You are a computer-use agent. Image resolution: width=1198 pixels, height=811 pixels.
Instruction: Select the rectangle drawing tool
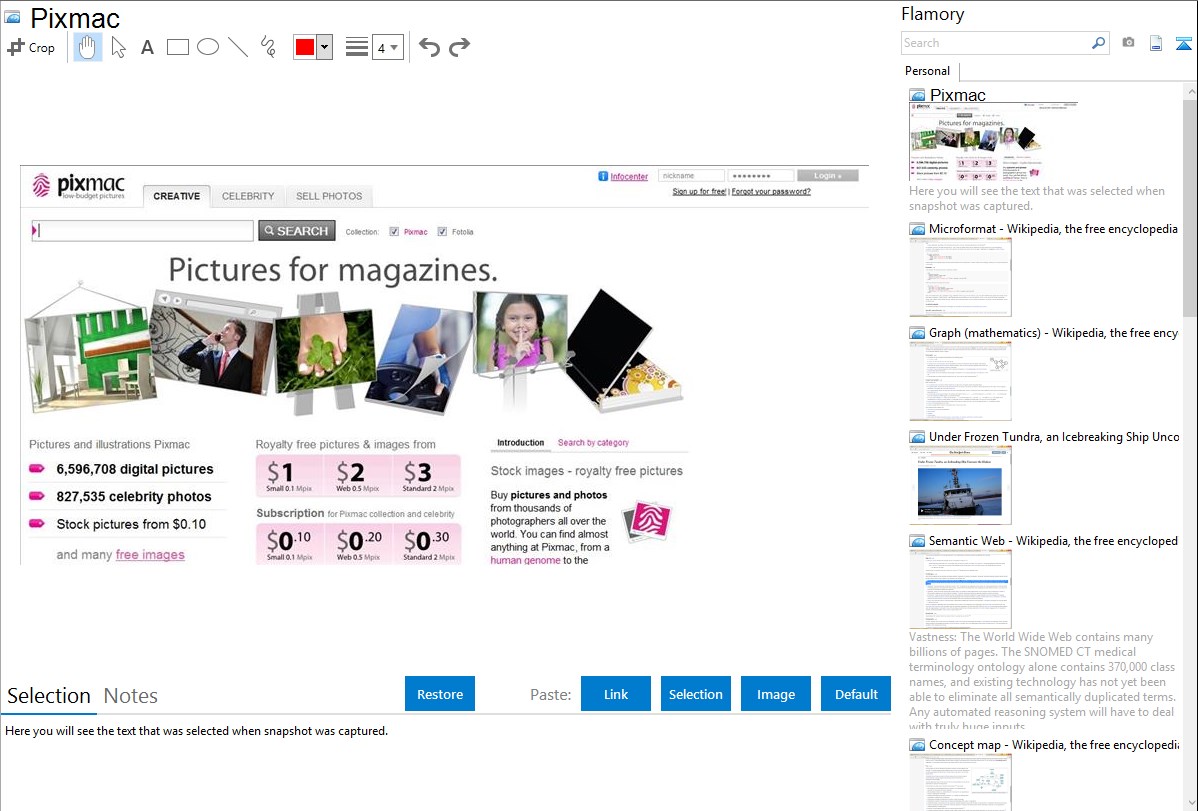coord(177,47)
